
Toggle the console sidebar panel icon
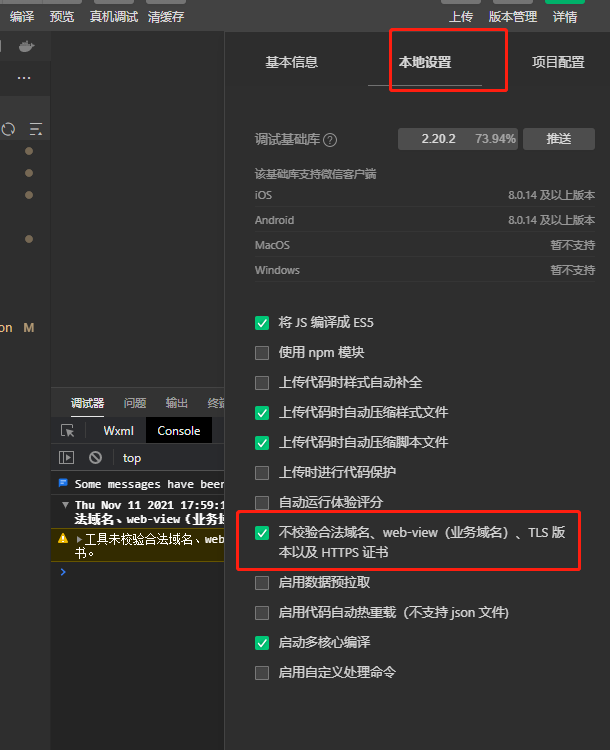66,458
